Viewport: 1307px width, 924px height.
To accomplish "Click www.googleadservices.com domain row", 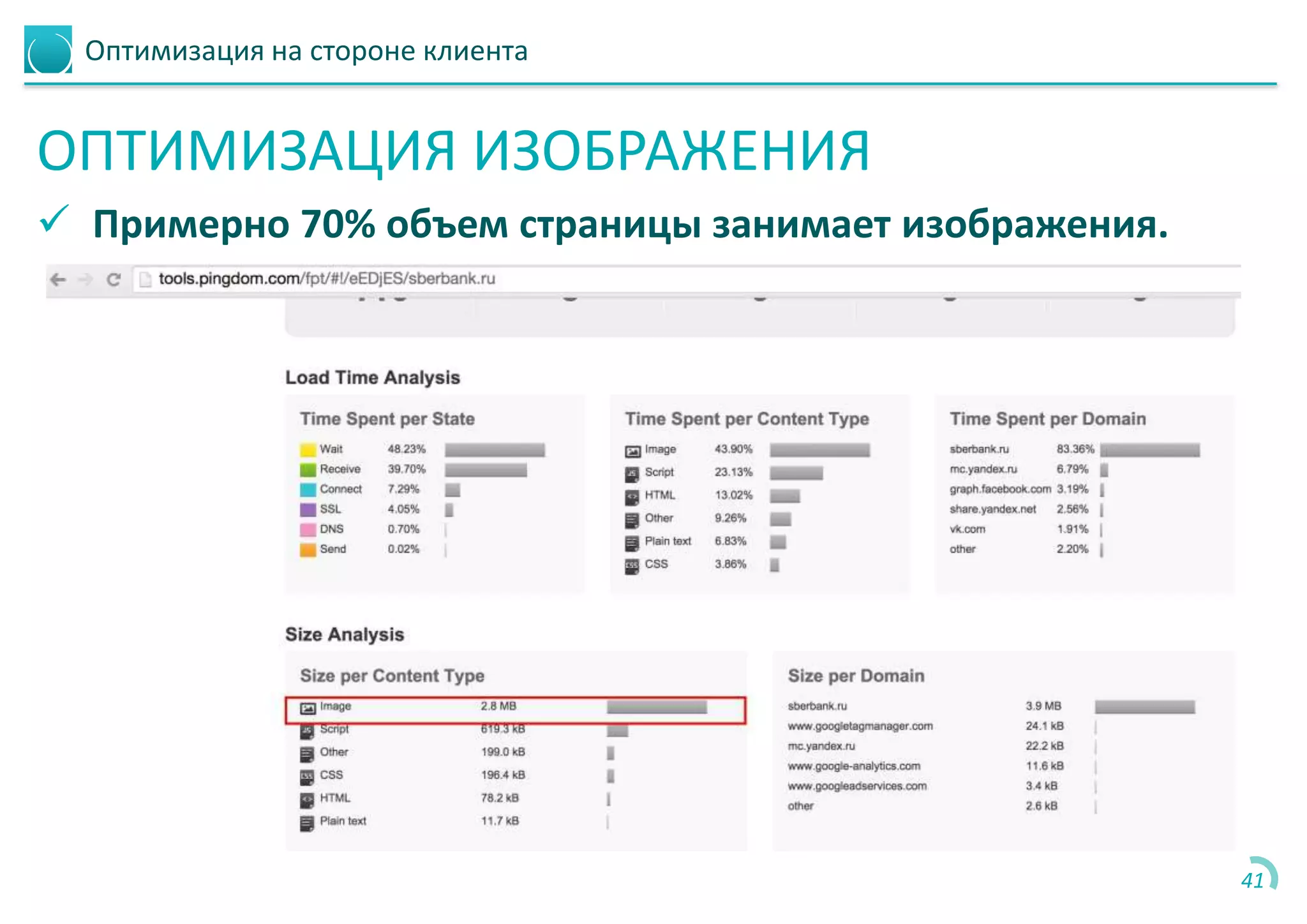I will (943, 786).
